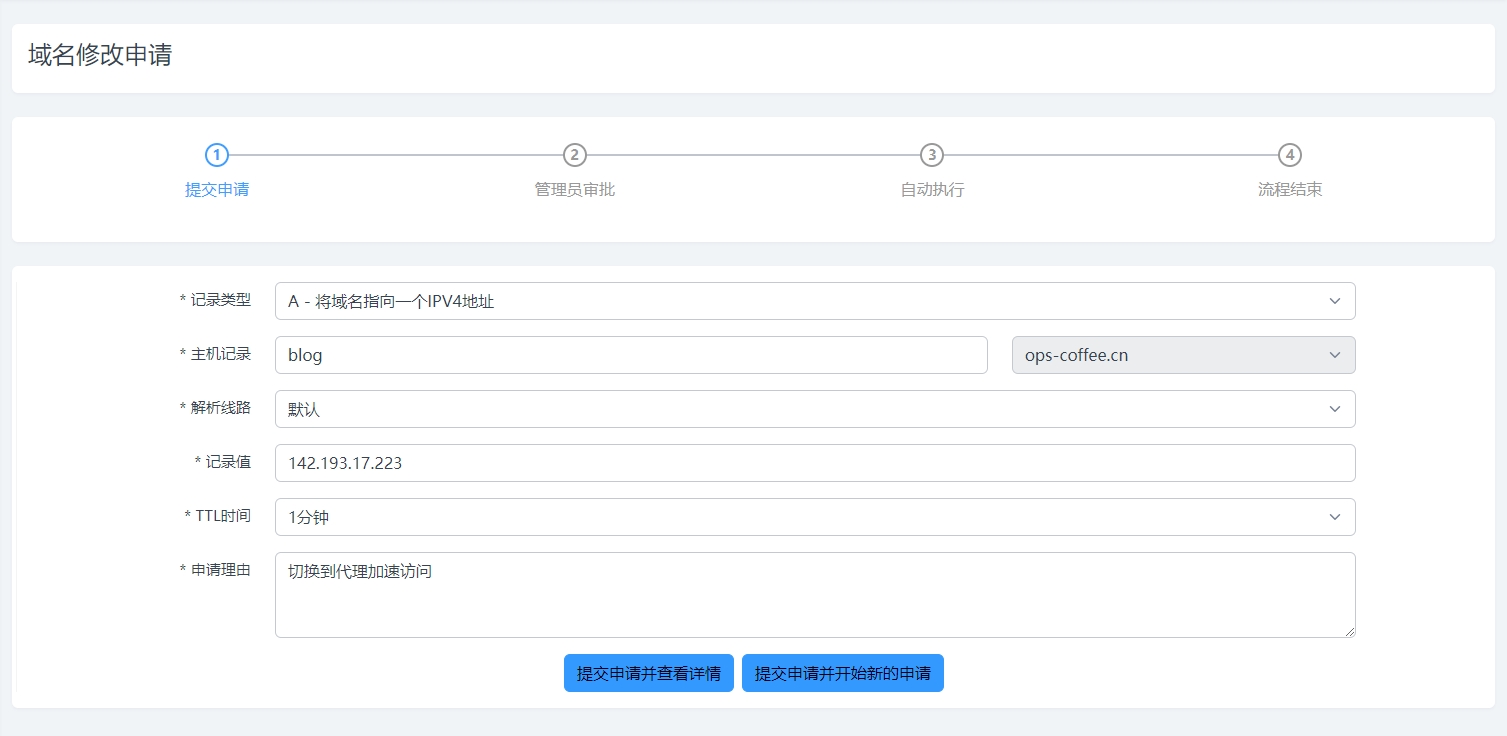Select the 提交申请 step label
Screen dimensions: 1507x736
pos(217,190)
